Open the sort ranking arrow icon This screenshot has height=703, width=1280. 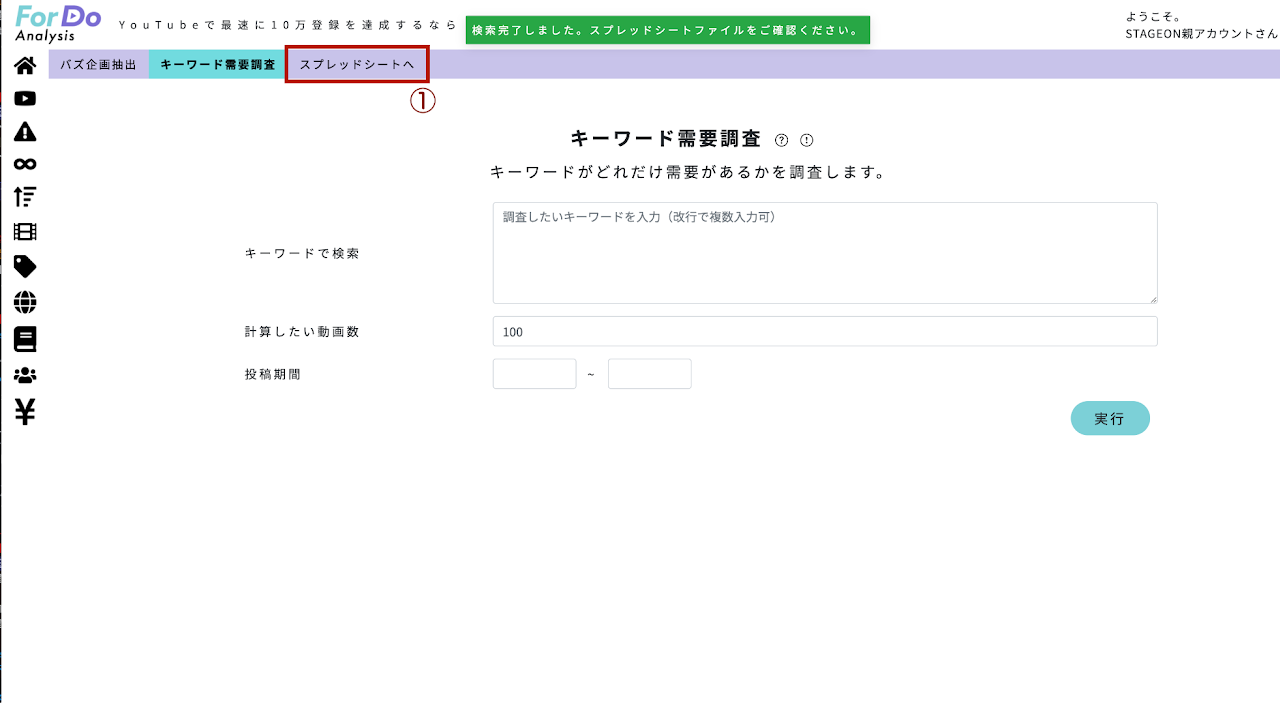click(x=25, y=197)
